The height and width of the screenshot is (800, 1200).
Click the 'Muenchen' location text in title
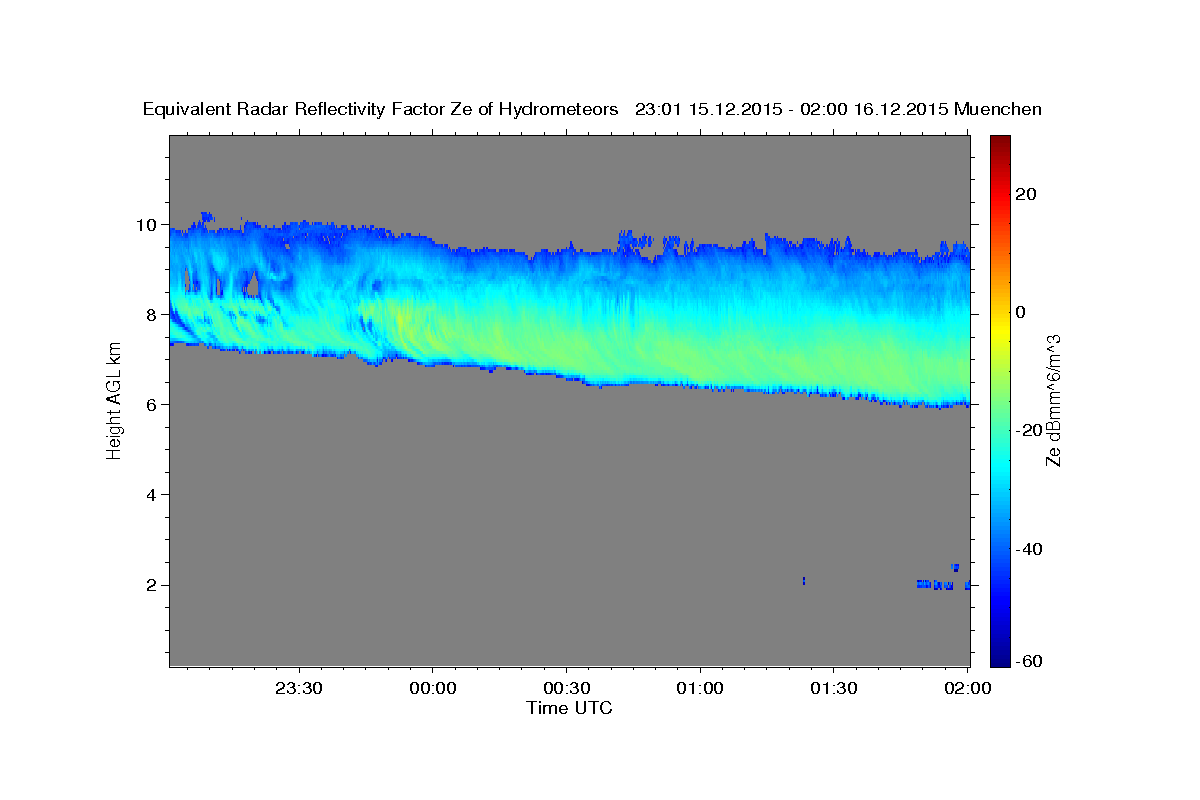tap(998, 109)
